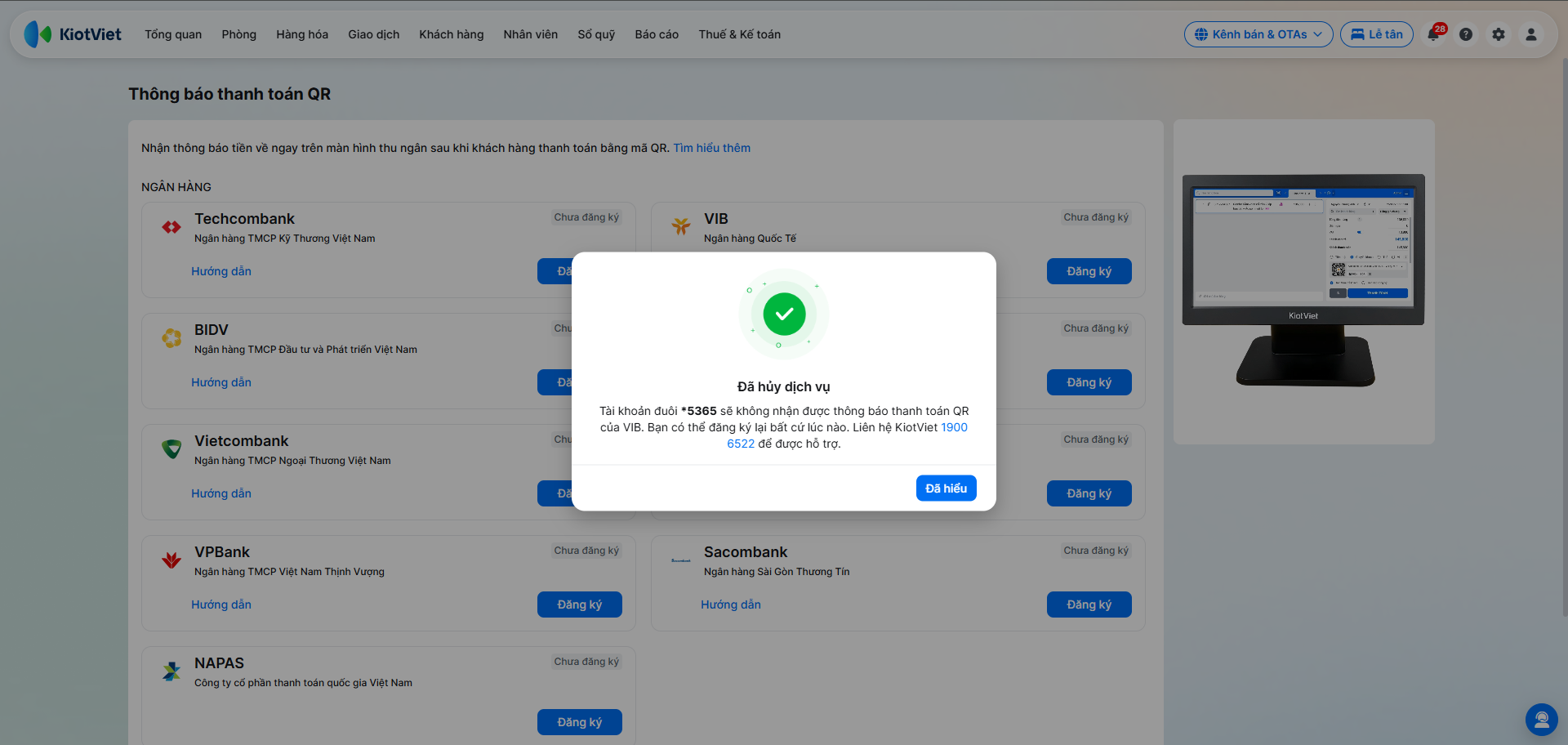Viewport: 1568px width, 745px height.
Task: Click the Đã hủy dịch vụ dialog title
Action: coord(784,386)
